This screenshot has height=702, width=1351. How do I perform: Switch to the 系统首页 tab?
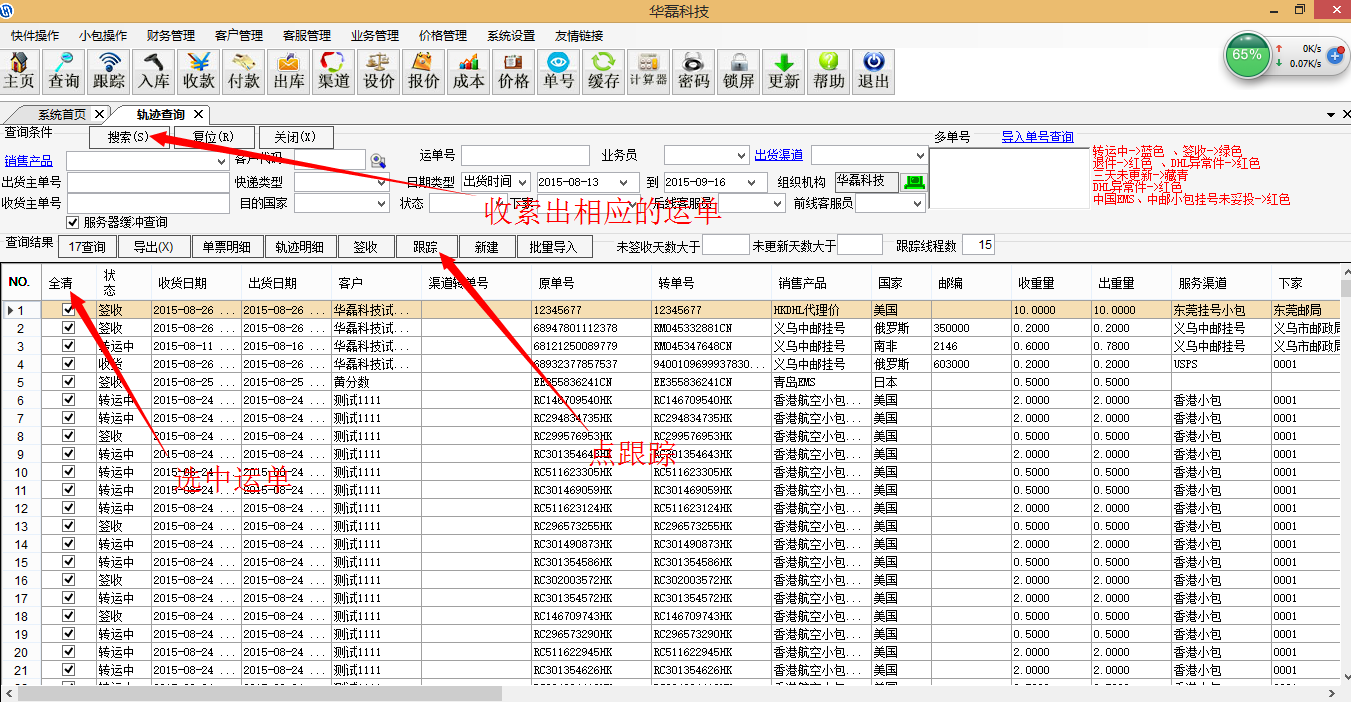pos(62,115)
